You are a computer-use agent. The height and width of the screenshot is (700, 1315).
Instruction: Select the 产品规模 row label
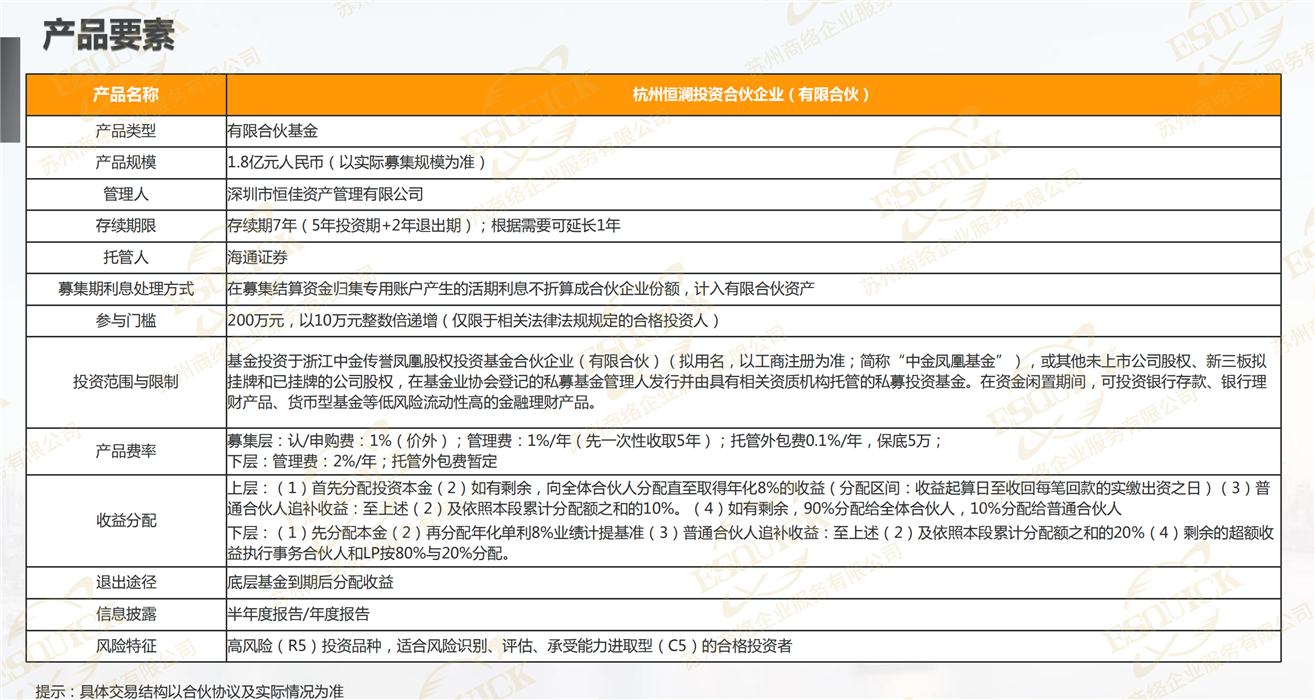[x=126, y=162]
